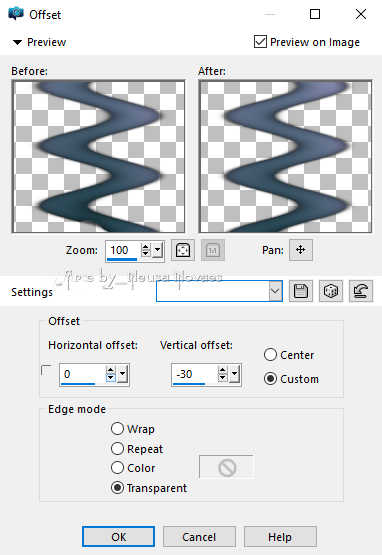Open Help for the Offset dialog
382x555 pixels.
[280, 537]
